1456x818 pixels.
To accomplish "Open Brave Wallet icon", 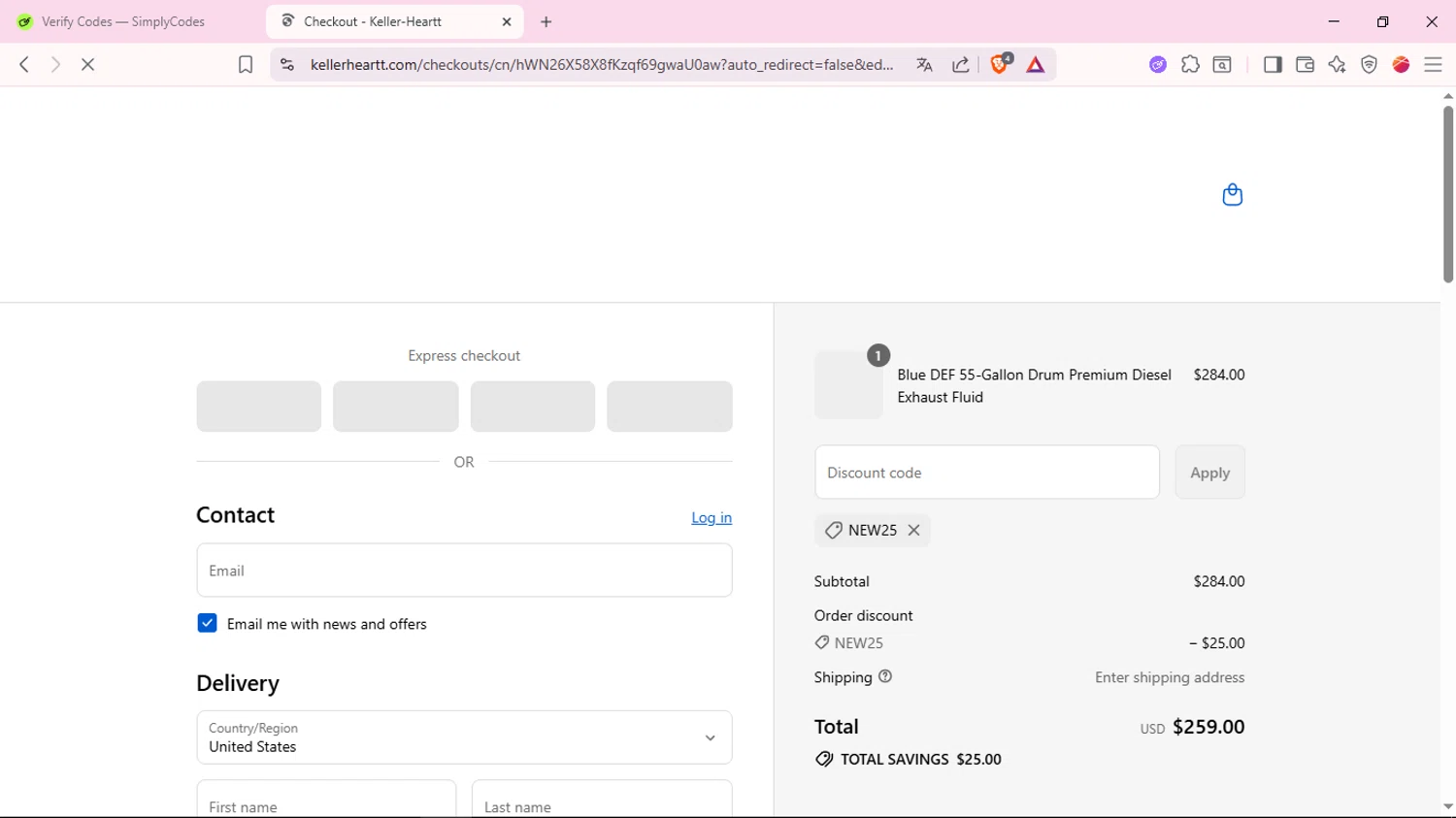I will coord(1305,65).
